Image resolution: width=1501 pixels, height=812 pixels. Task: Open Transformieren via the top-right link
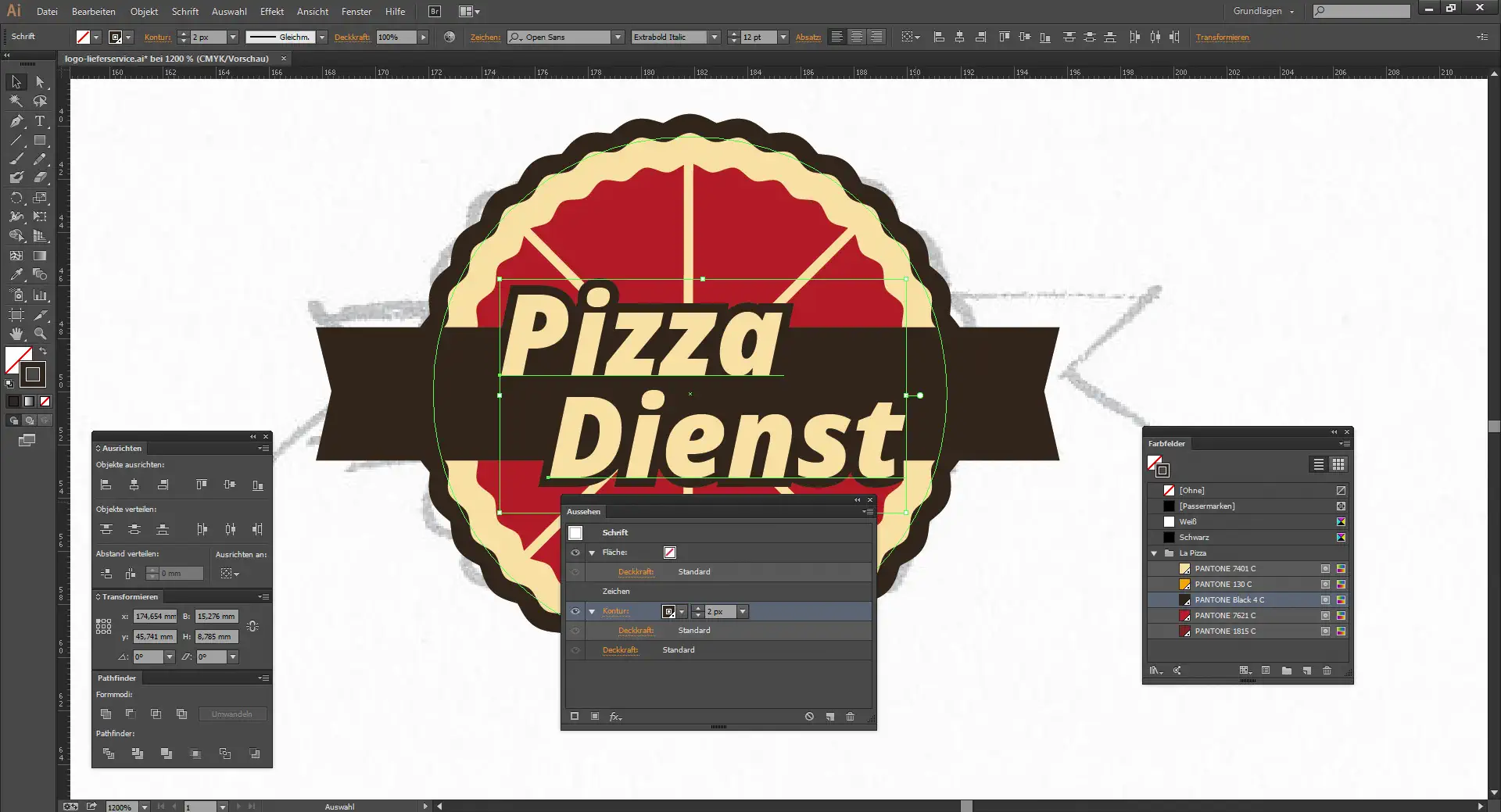click(1223, 37)
